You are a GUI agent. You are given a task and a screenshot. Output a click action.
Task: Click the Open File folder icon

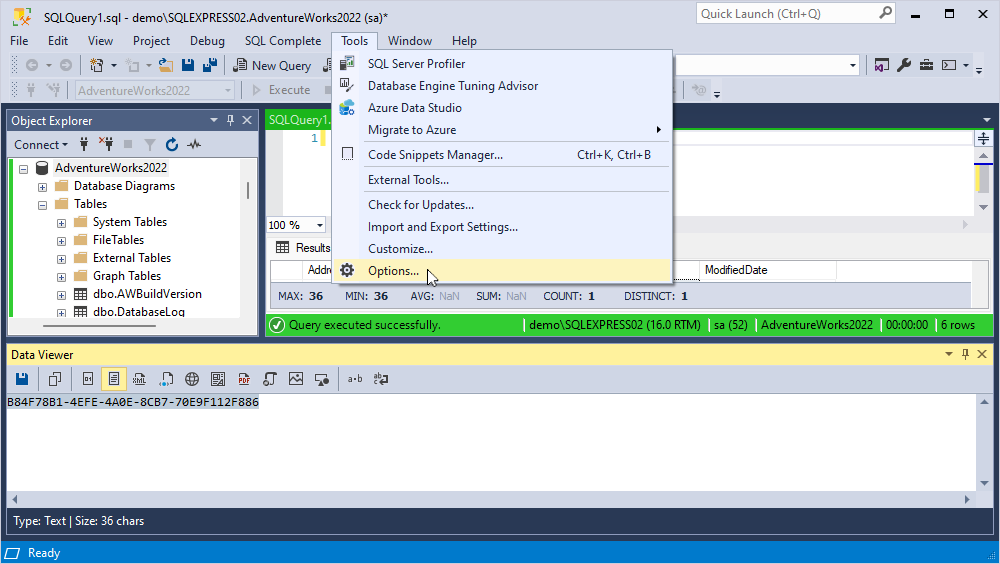pos(166,65)
